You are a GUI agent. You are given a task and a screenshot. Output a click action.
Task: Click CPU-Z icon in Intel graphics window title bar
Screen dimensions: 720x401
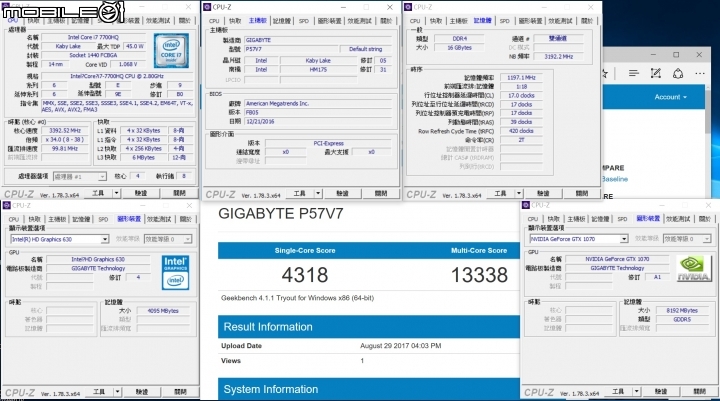(6, 205)
